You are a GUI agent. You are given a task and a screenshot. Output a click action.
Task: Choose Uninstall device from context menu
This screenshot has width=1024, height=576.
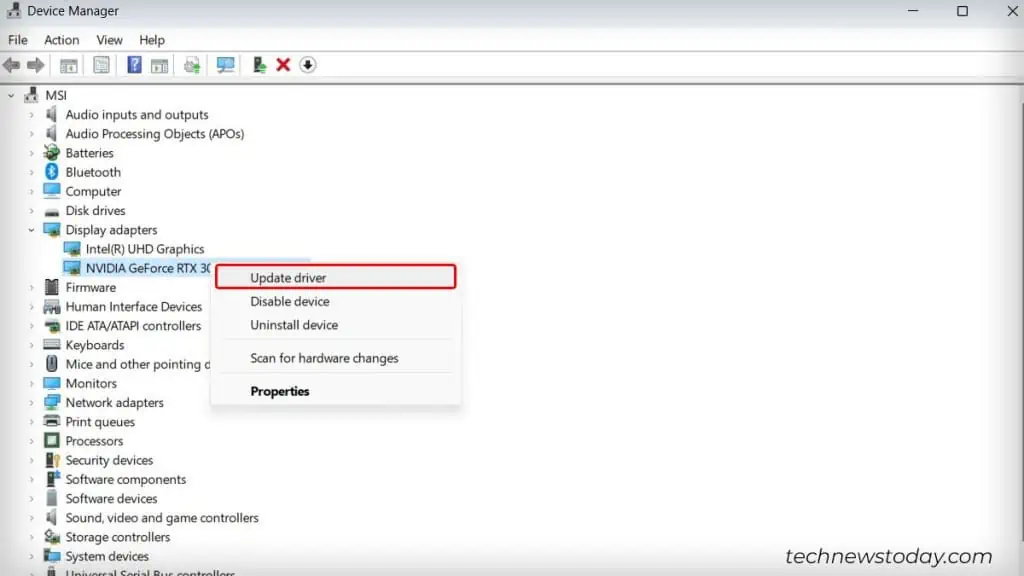pyautogui.click(x=335, y=325)
